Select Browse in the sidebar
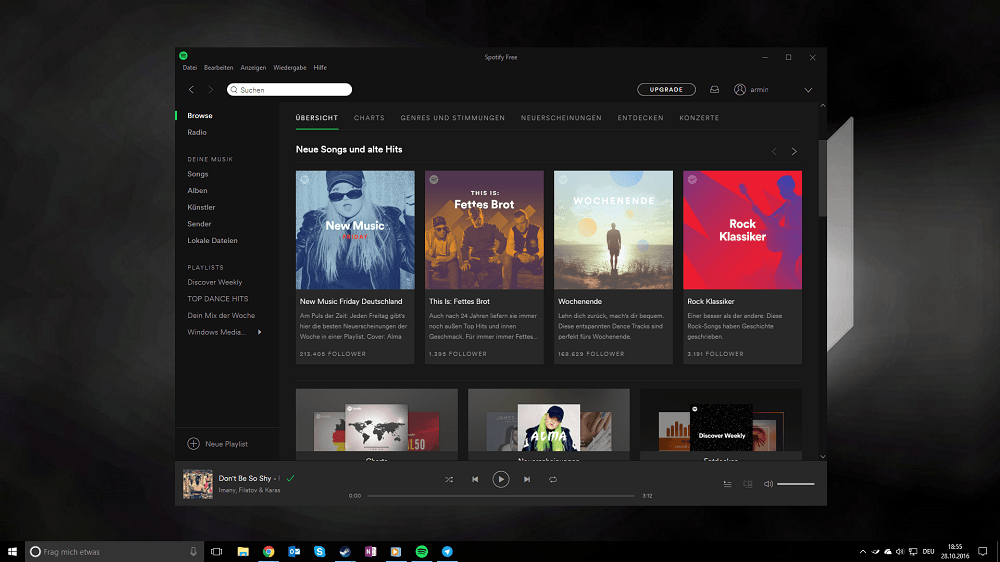This screenshot has height=562, width=1000. [x=200, y=115]
